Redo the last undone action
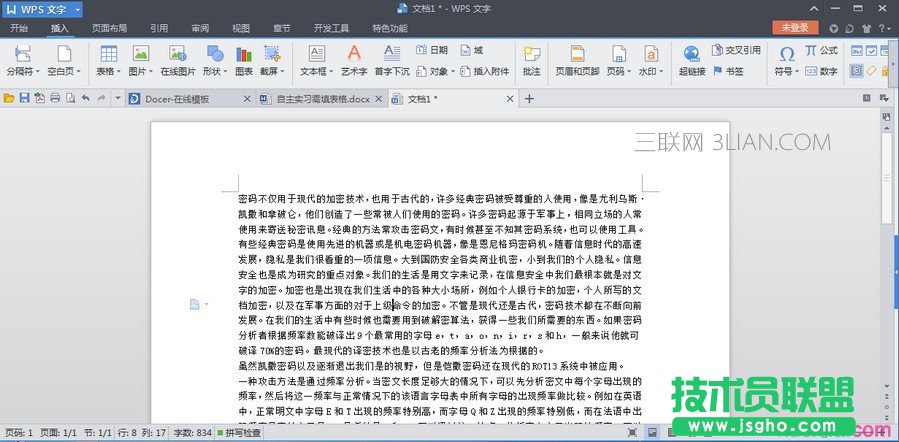 point(101,99)
